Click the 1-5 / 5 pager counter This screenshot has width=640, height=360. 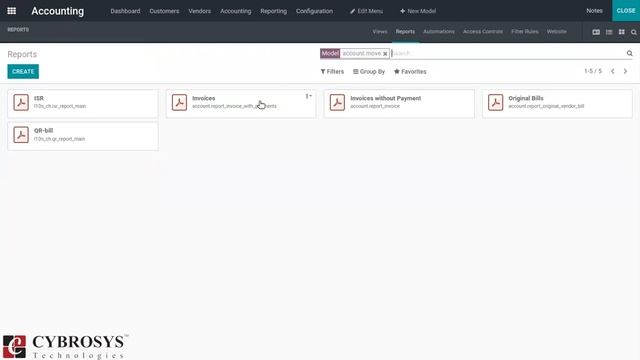(x=593, y=71)
